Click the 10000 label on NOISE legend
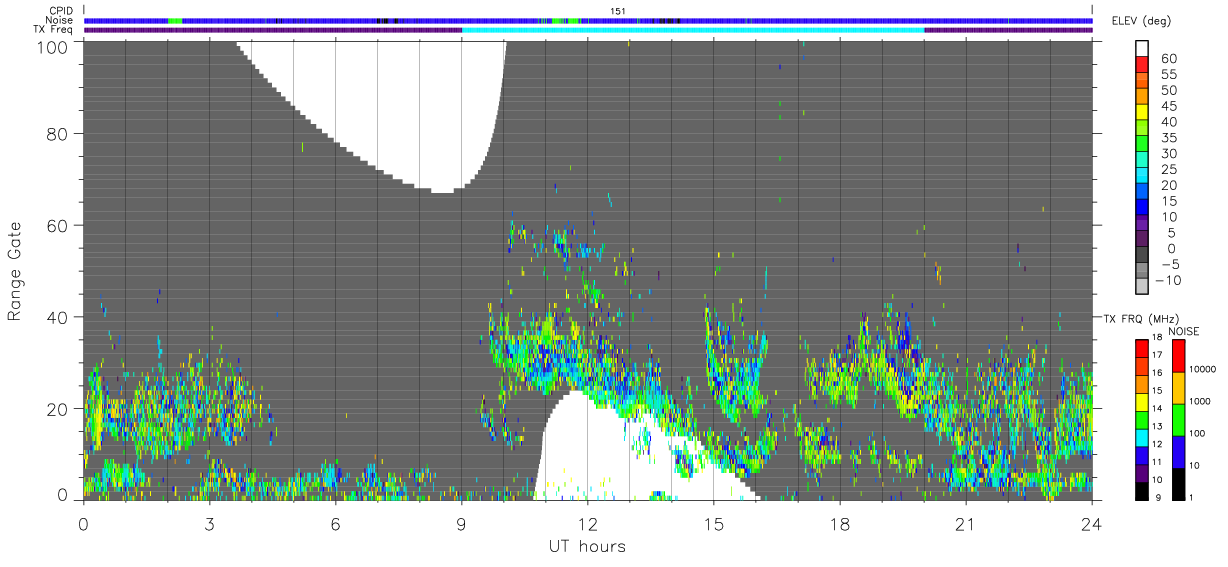 [x=1204, y=369]
